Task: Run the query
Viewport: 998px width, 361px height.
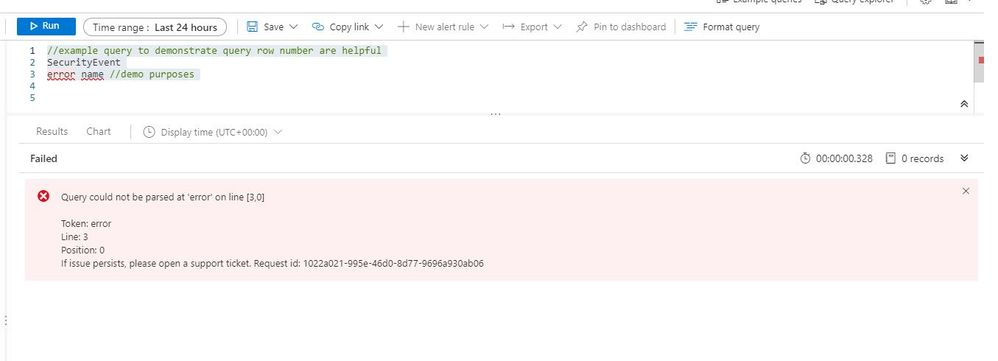Action: point(46,26)
